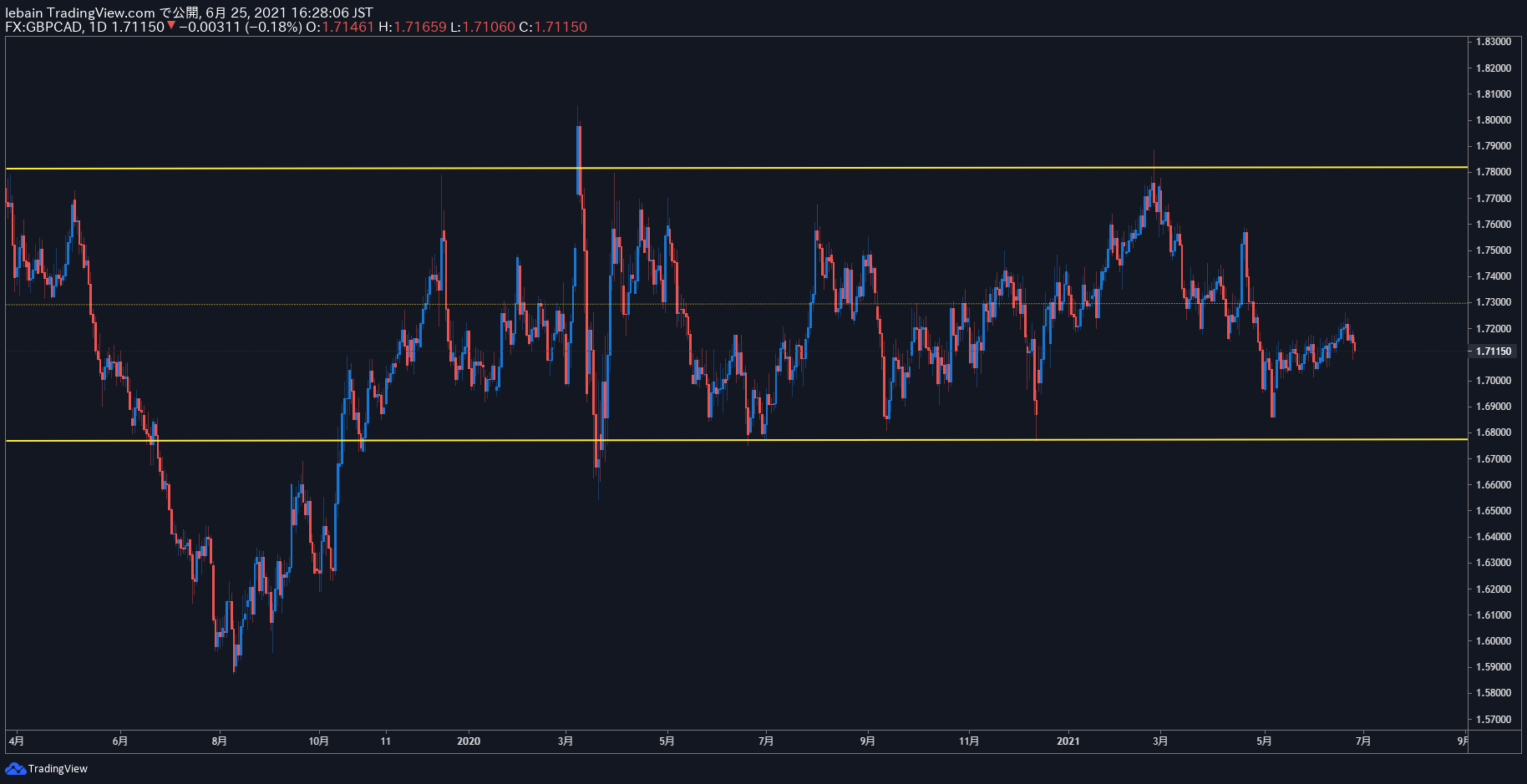Click the 1.75000 price axis label
1527x784 pixels.
pyautogui.click(x=1494, y=250)
